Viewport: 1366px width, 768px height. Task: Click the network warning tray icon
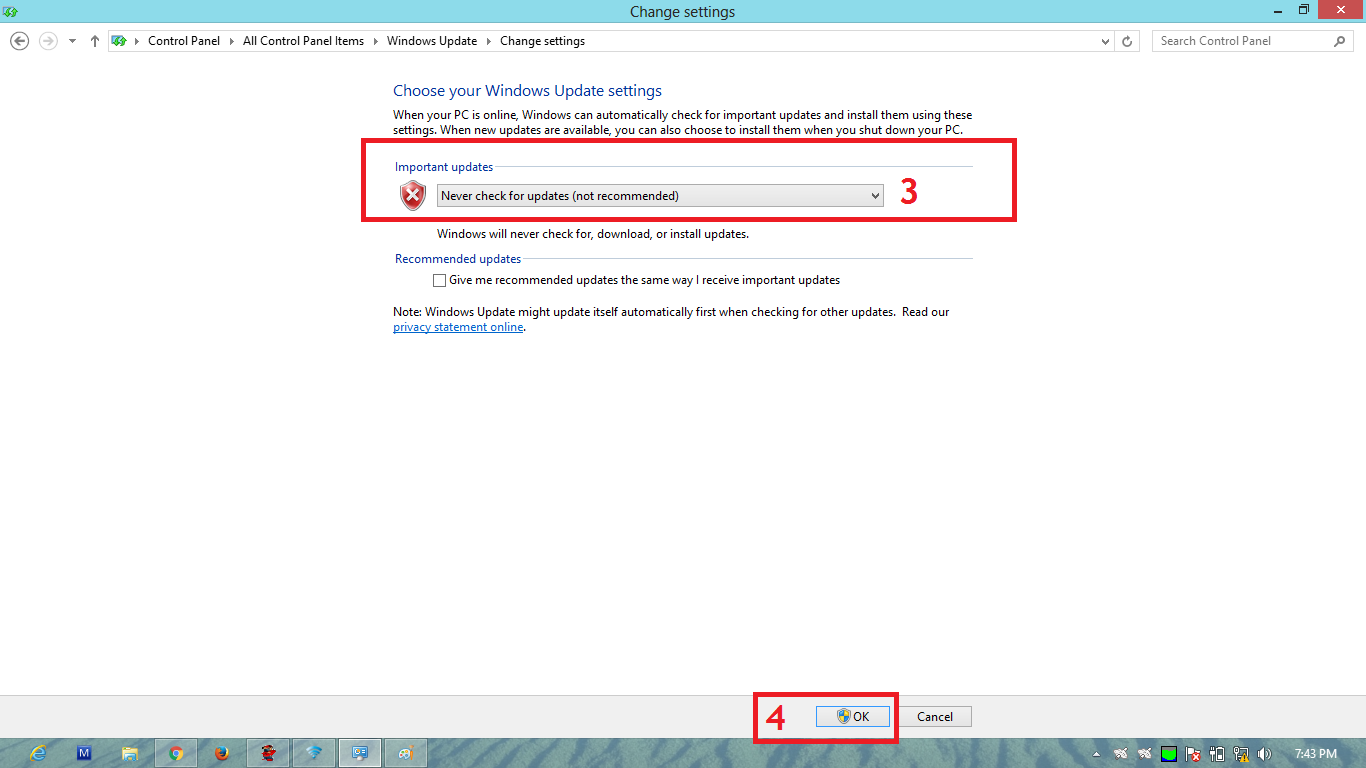[x=1241, y=754]
